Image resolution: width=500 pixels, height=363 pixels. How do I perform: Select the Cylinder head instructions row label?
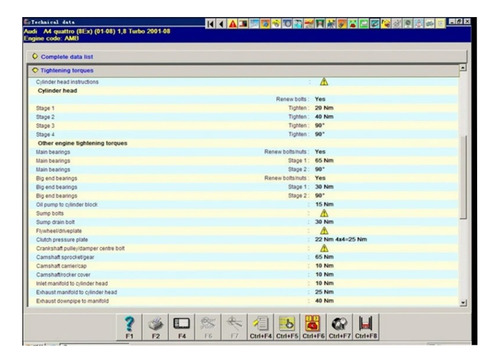coord(67,82)
